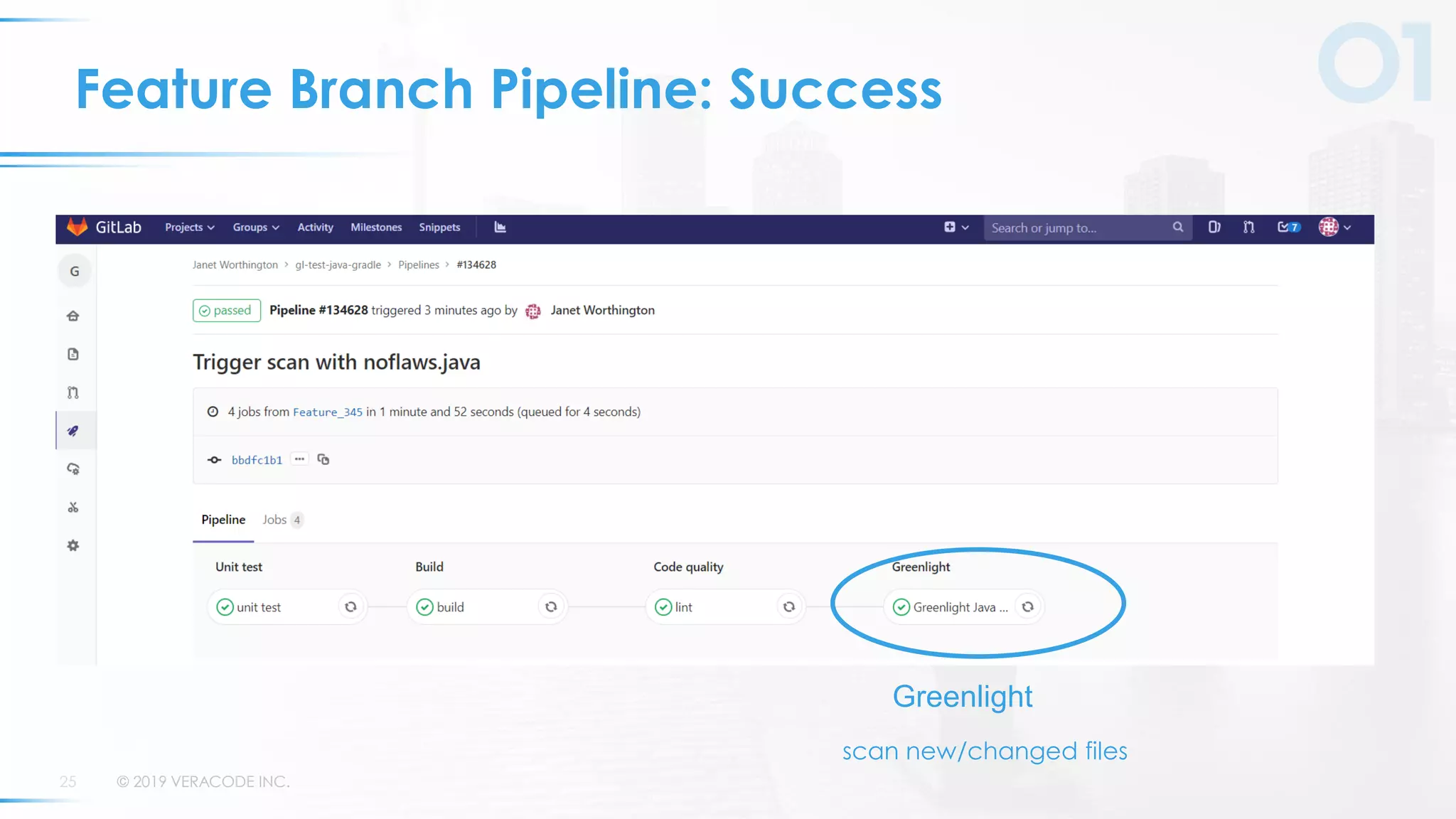
Task: Retry the Greenlight Java job
Action: pyautogui.click(x=1028, y=607)
